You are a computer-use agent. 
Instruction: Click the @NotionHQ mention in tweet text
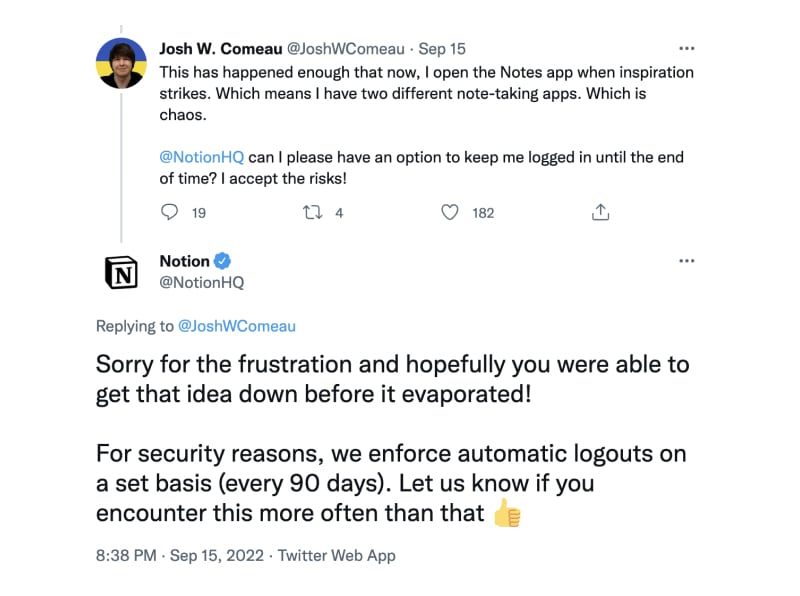point(202,157)
